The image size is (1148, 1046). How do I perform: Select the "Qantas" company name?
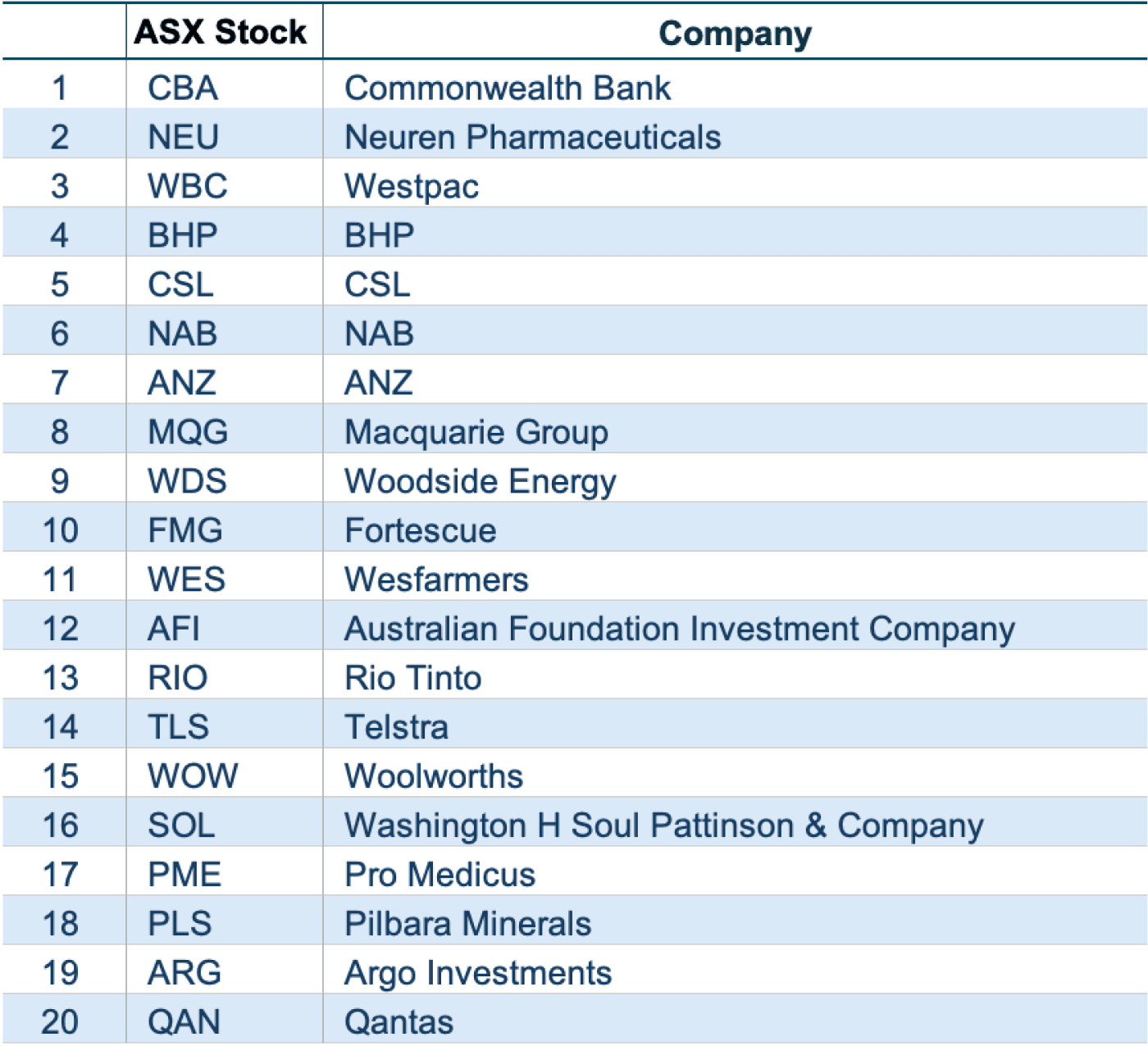click(x=399, y=1022)
